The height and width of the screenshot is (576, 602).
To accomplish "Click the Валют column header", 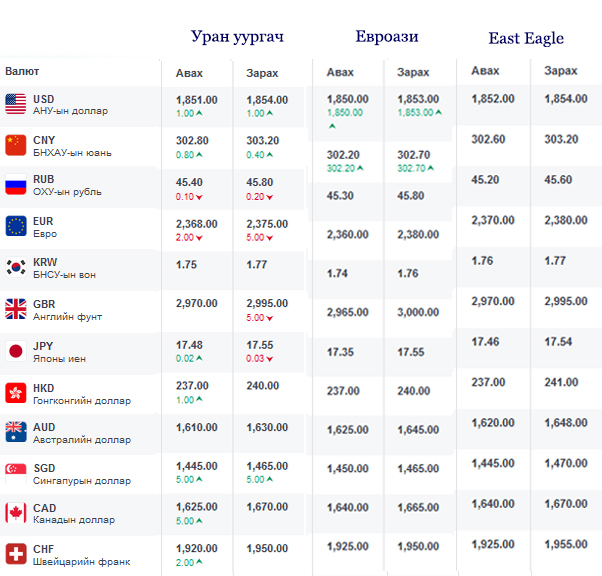I will tap(23, 71).
